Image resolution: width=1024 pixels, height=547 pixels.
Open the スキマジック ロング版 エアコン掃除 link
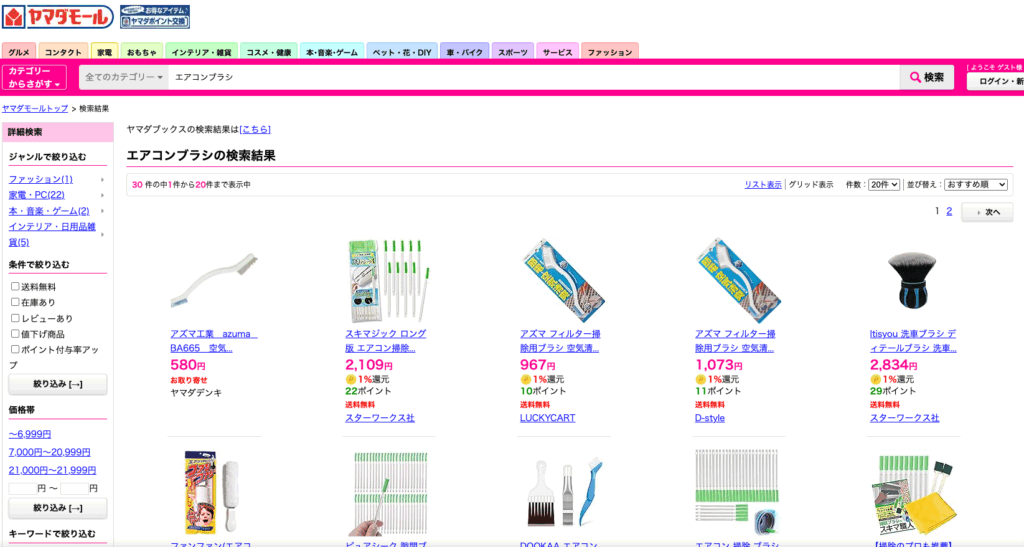[385, 341]
